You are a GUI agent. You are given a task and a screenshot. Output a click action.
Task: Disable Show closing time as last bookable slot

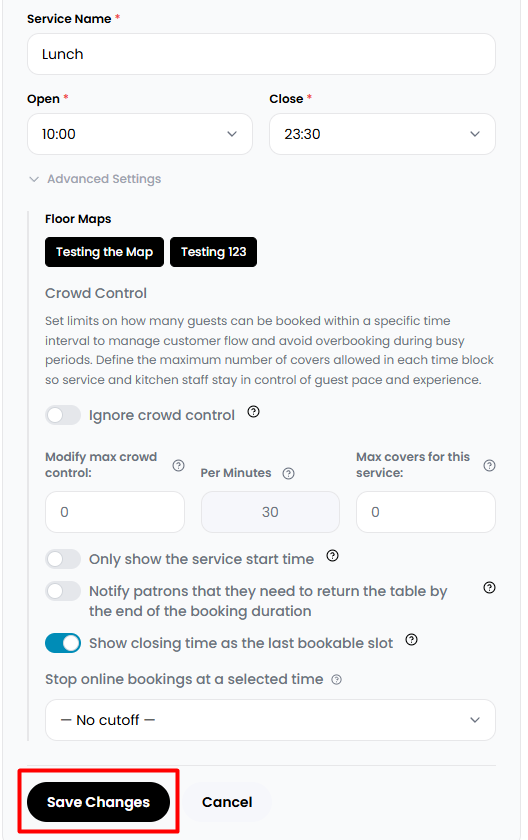[63, 643]
